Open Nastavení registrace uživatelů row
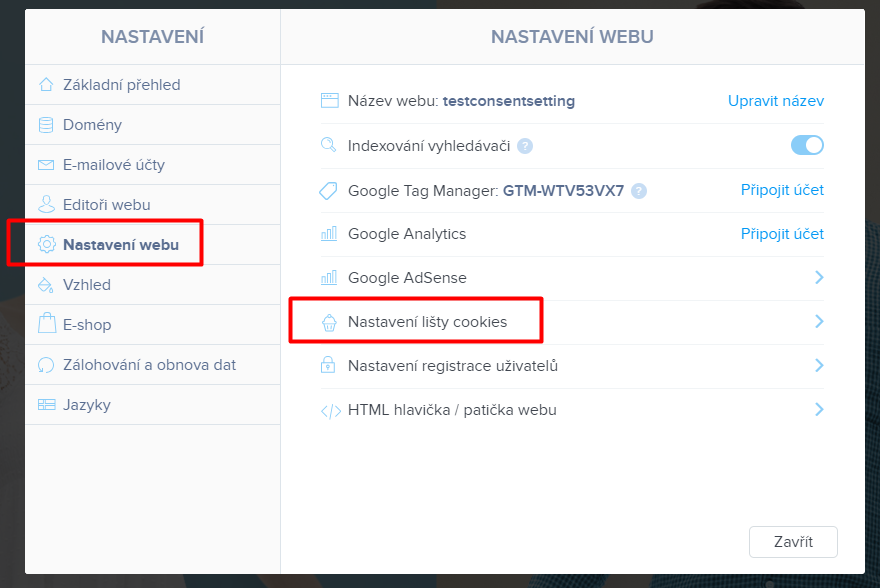Image resolution: width=880 pixels, height=588 pixels. [572, 366]
